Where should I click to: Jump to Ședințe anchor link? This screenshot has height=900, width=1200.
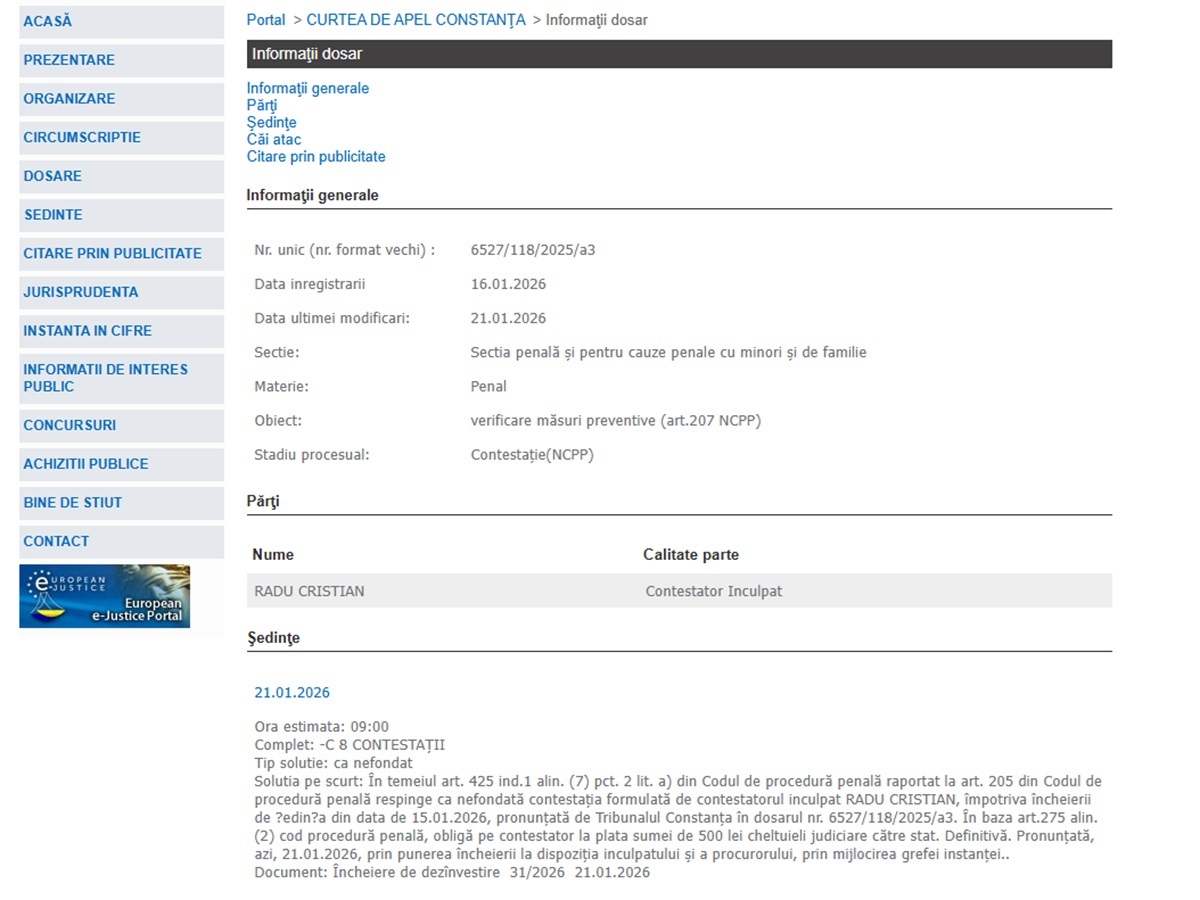272,122
